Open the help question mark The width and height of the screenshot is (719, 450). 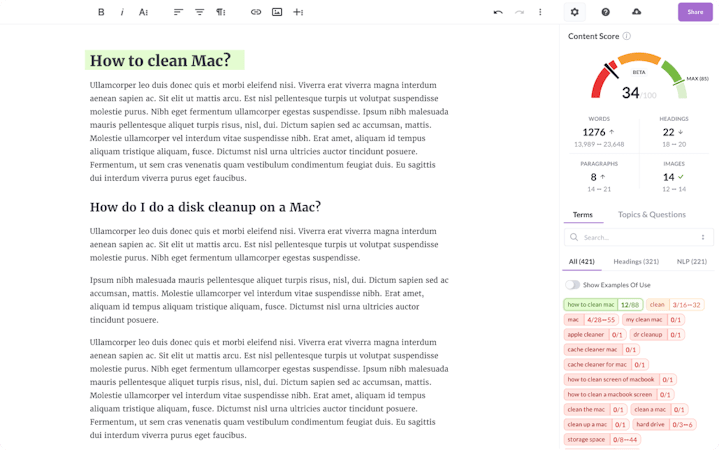click(605, 12)
